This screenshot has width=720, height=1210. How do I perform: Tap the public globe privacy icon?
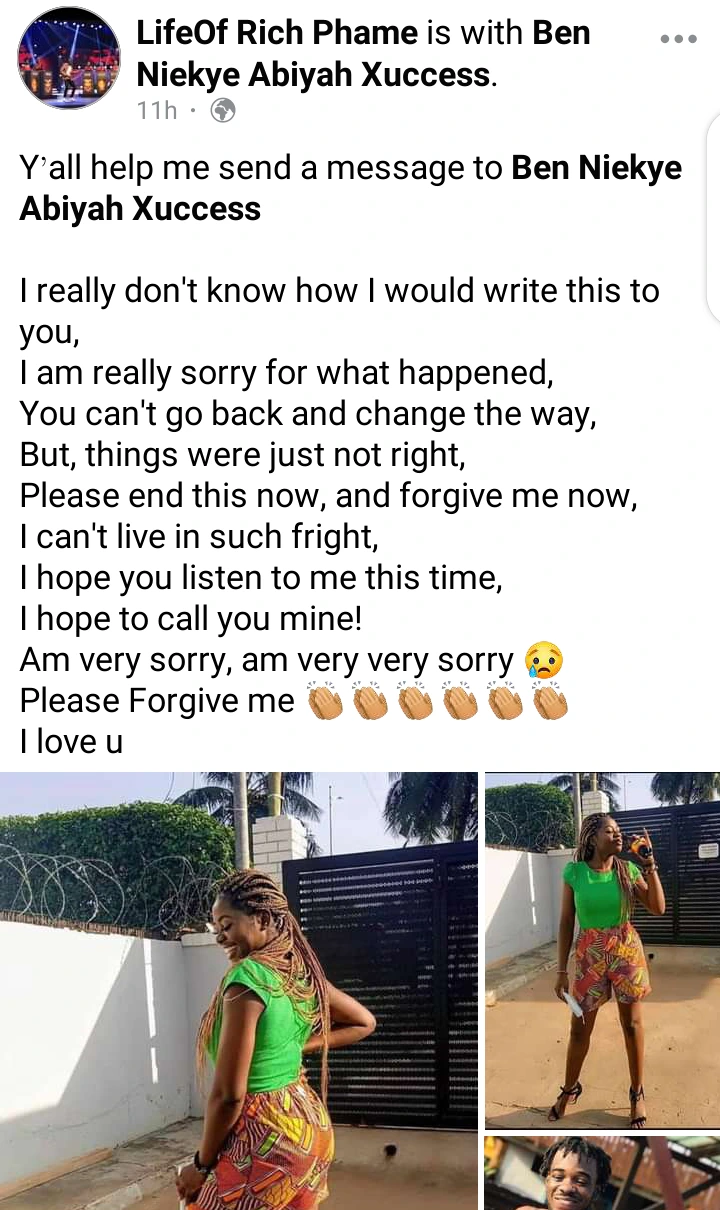point(223,111)
